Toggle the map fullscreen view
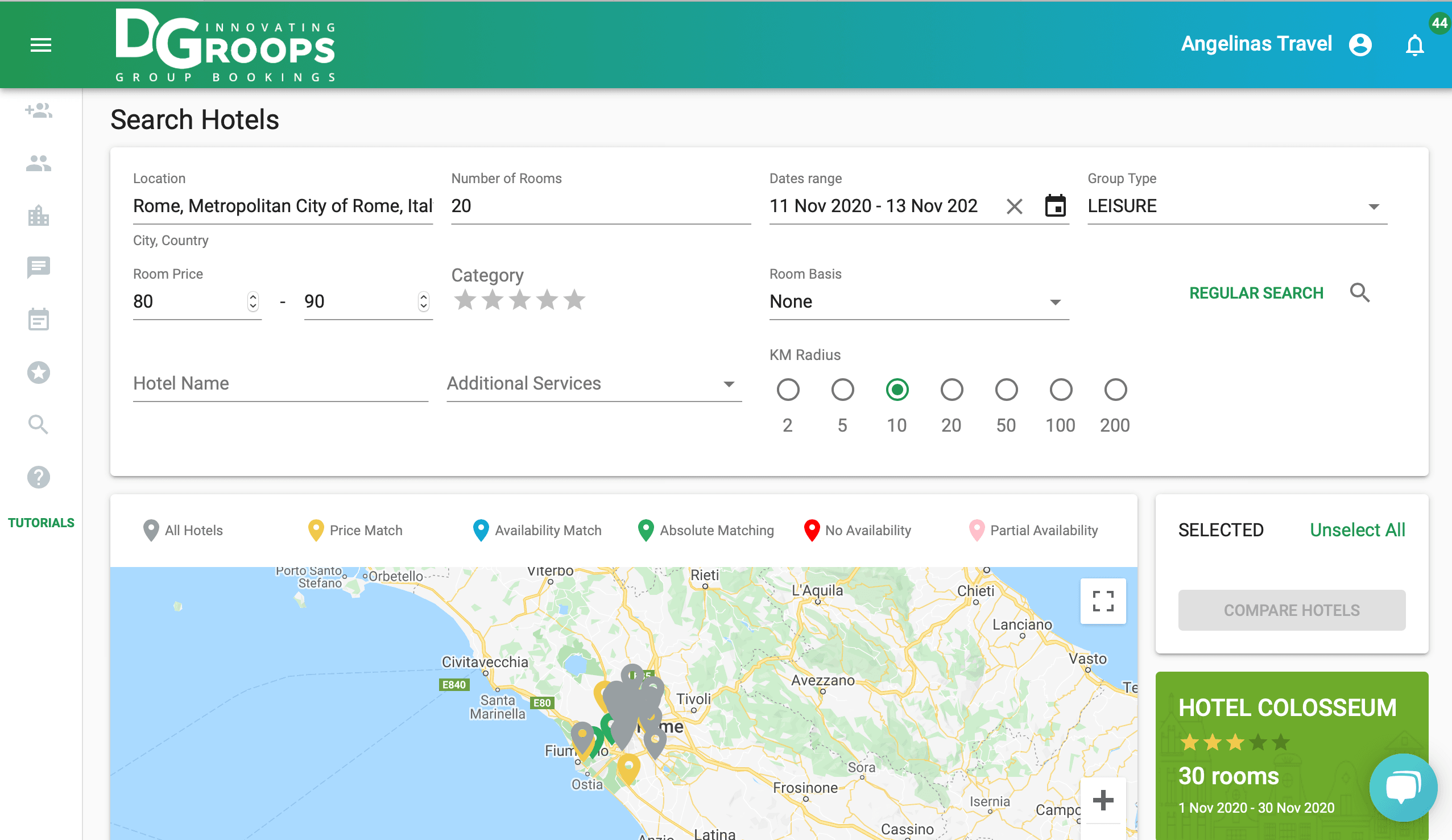This screenshot has width=1452, height=840. click(x=1103, y=601)
